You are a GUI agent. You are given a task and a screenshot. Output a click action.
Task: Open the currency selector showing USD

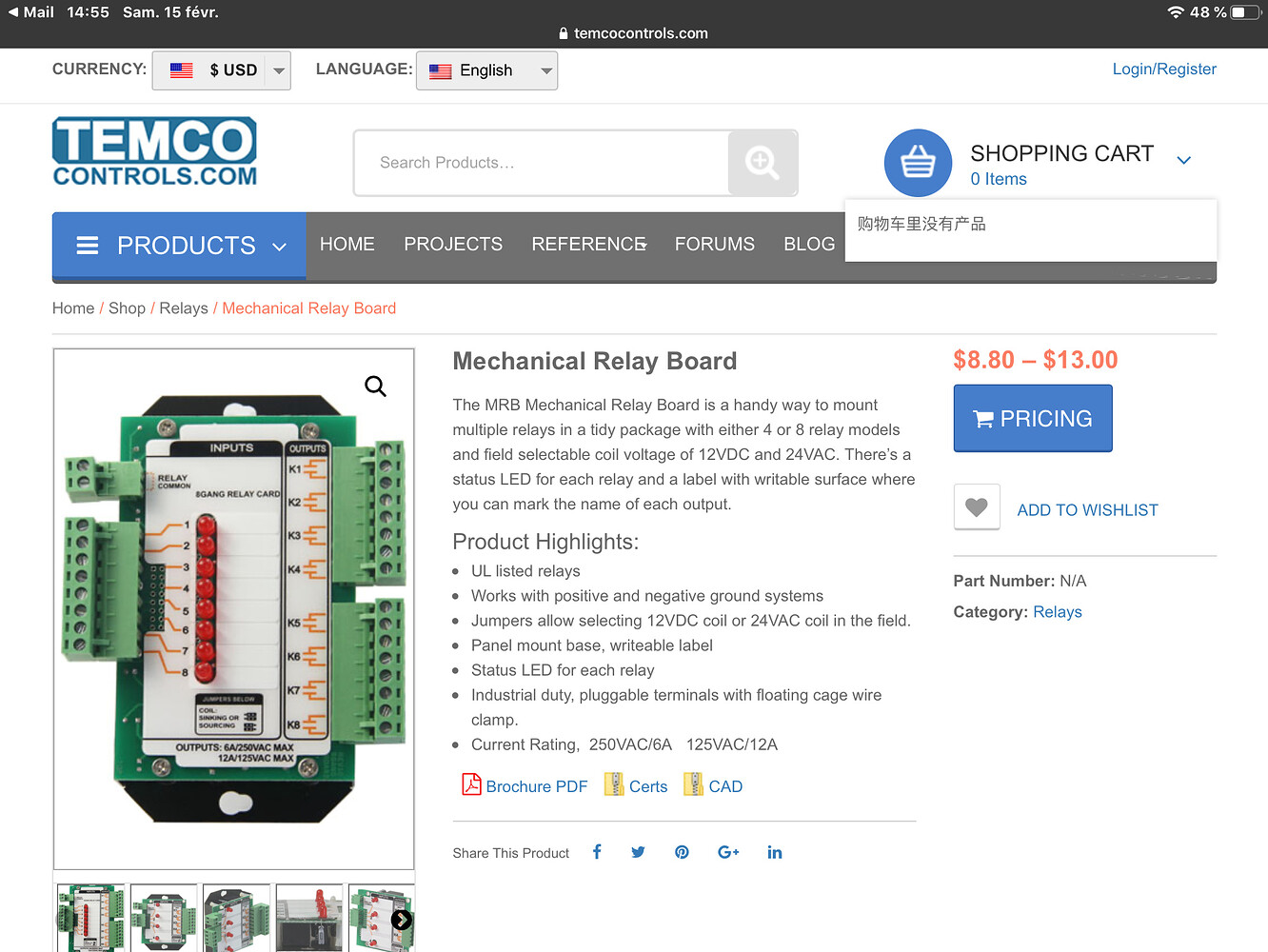pyautogui.click(x=221, y=69)
